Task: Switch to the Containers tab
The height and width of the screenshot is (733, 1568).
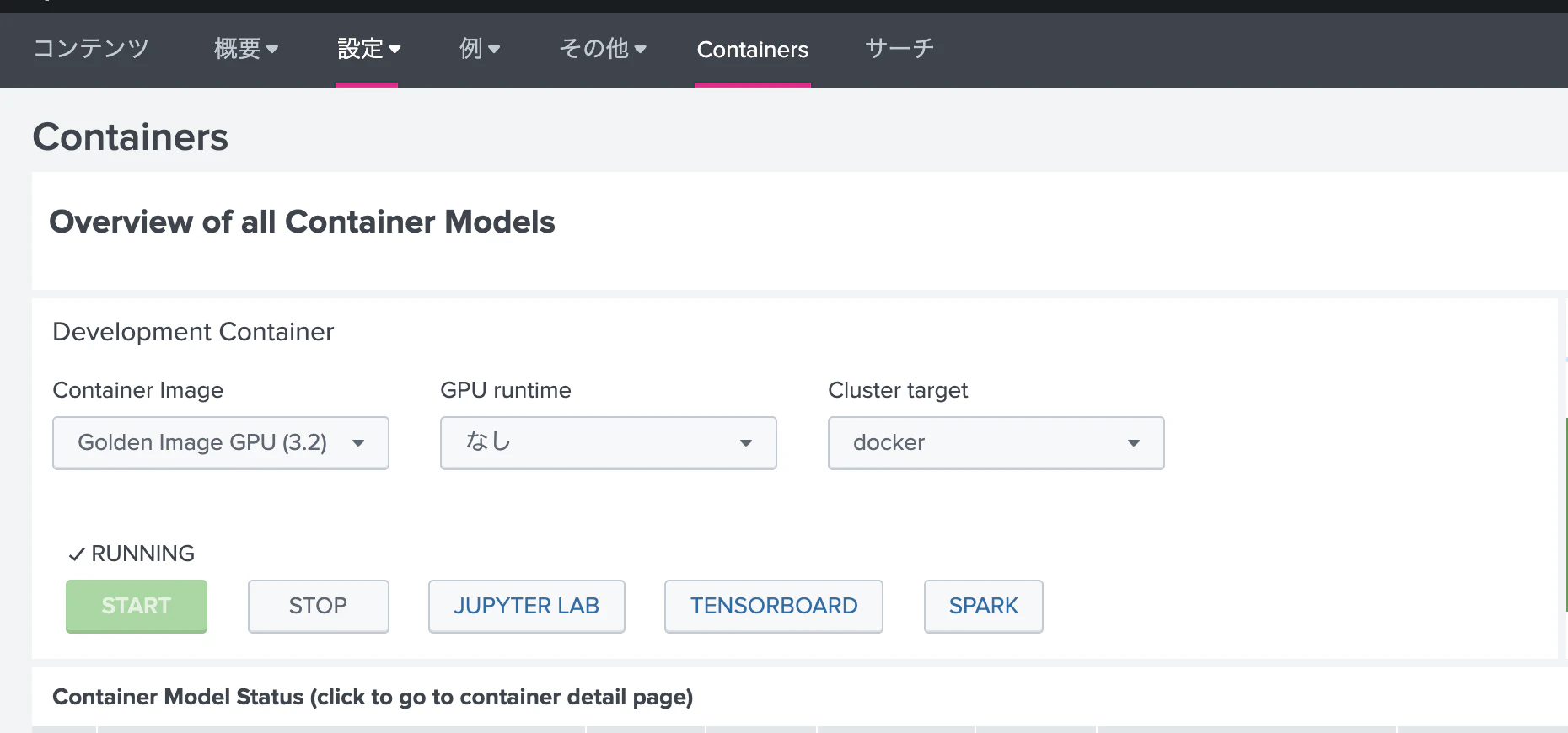Action: (752, 50)
